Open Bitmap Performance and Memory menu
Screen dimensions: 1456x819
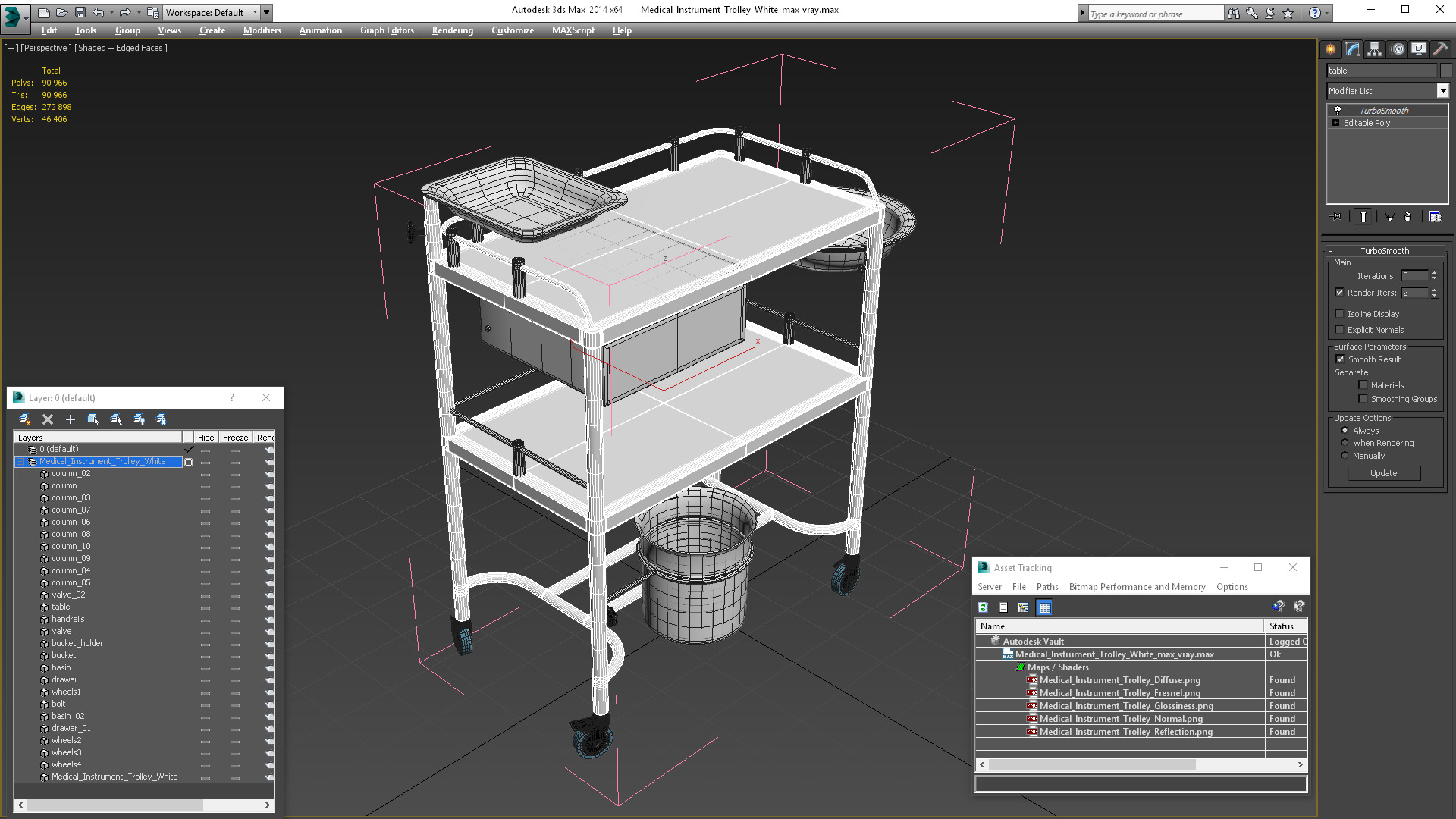[x=1137, y=587]
